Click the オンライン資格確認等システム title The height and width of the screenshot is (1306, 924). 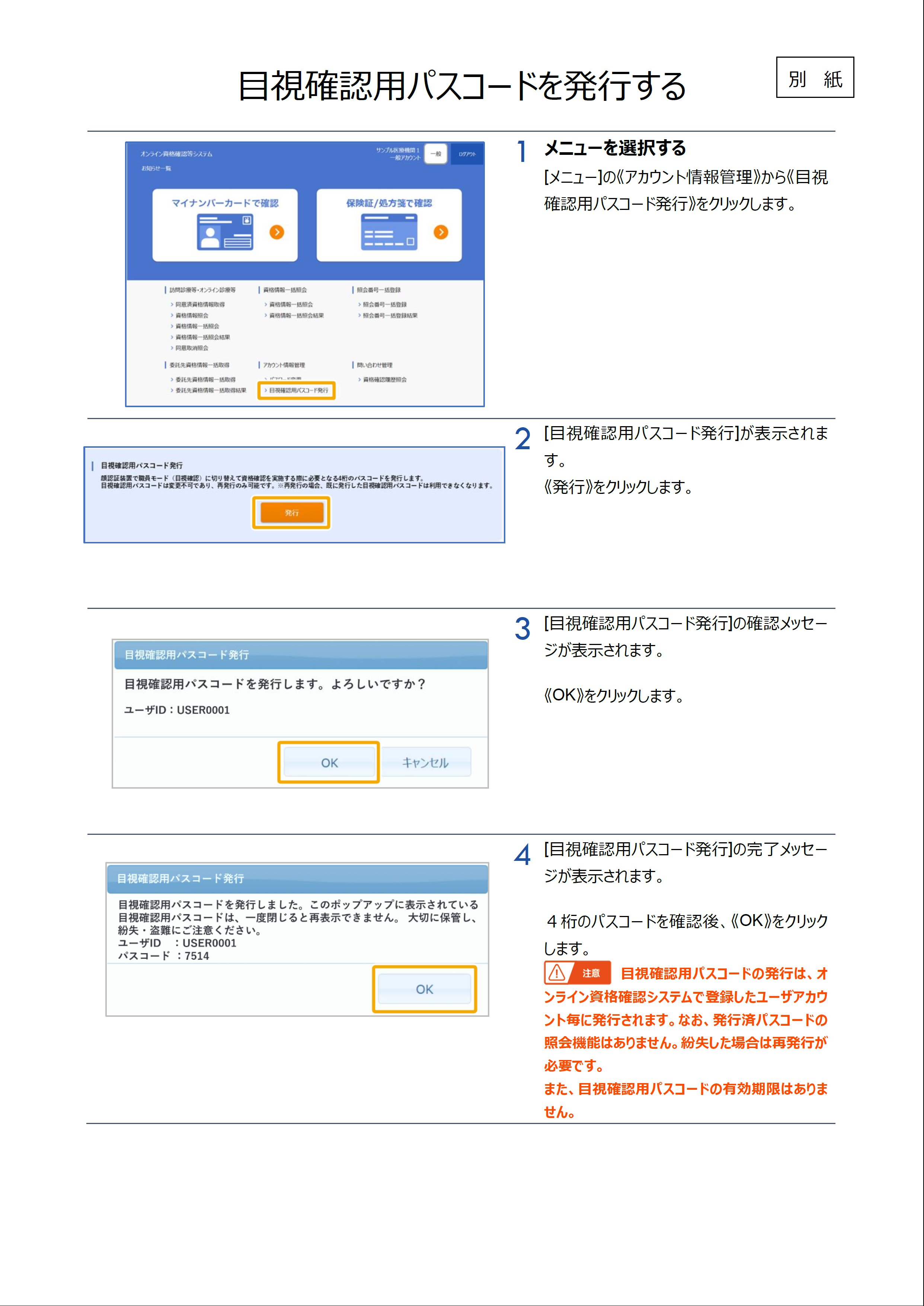pos(176,154)
